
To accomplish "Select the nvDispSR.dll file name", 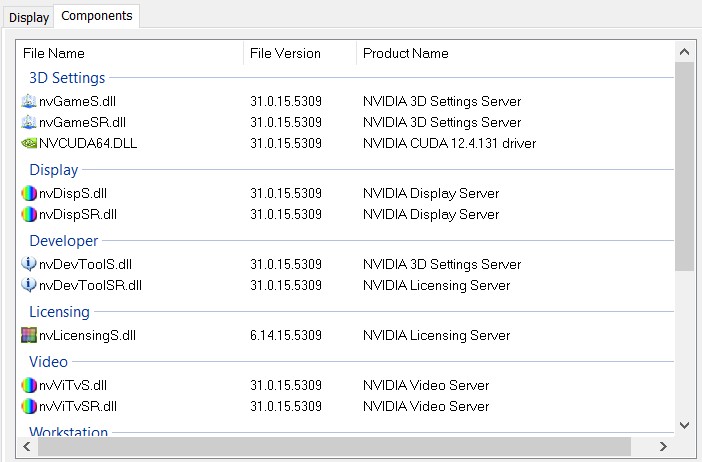I will click(78, 214).
